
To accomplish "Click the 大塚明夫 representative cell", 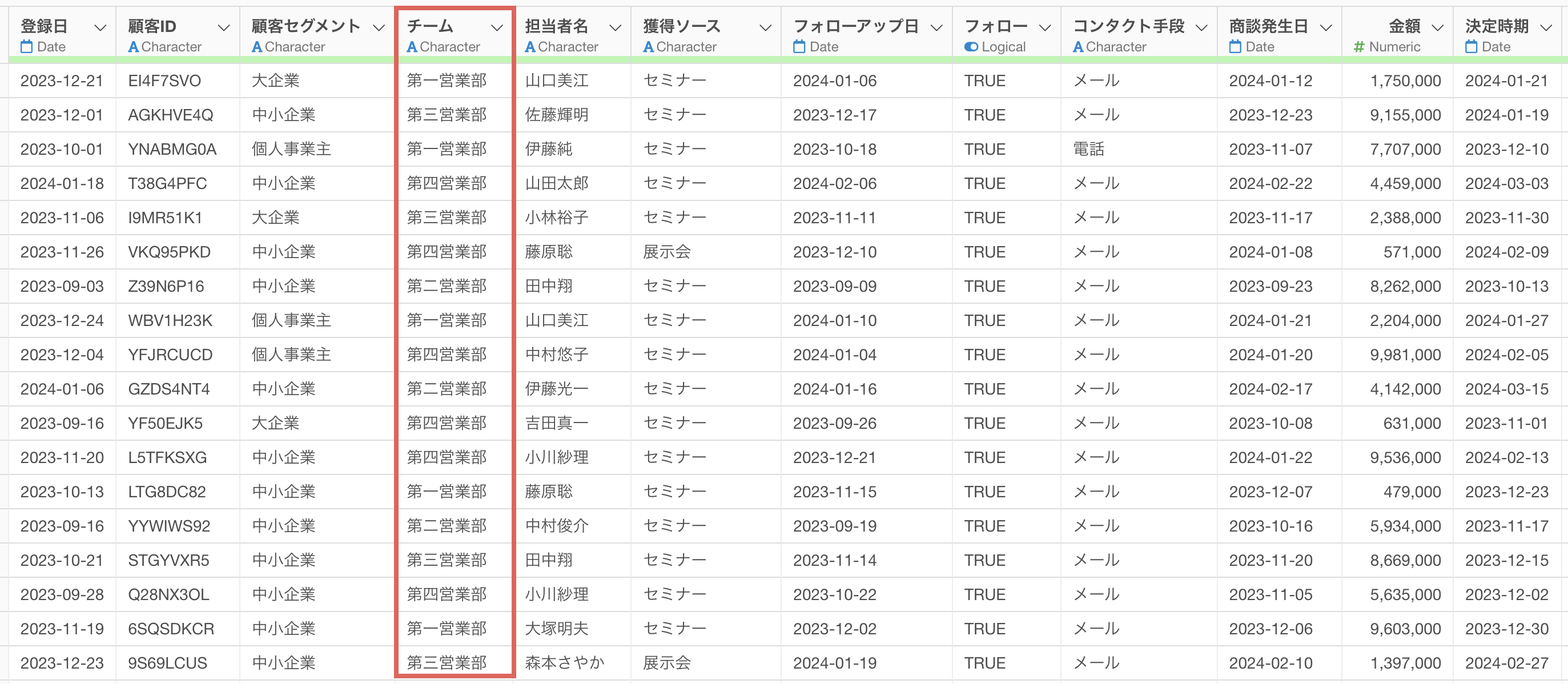I will click(557, 629).
